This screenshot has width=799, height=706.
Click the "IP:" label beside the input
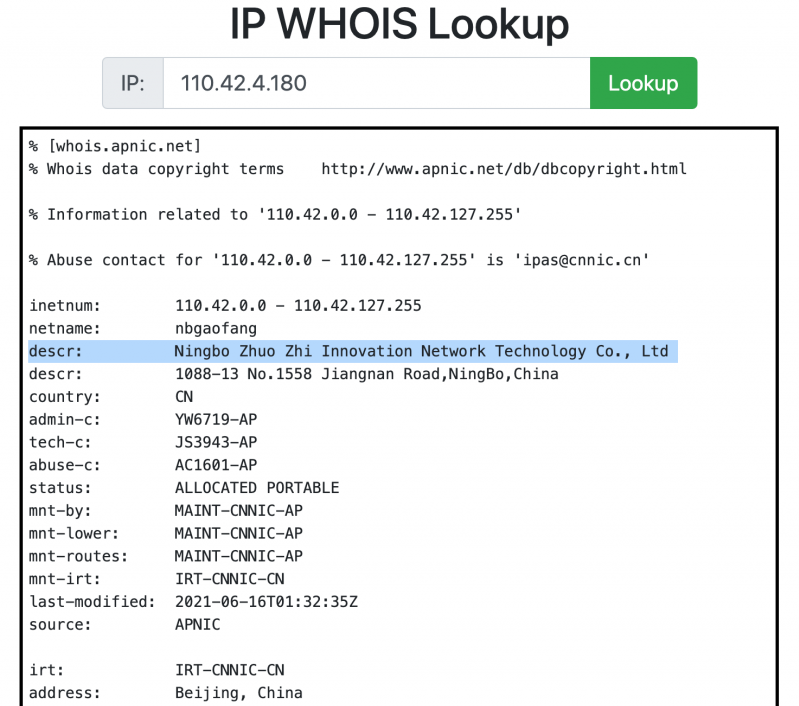[133, 83]
